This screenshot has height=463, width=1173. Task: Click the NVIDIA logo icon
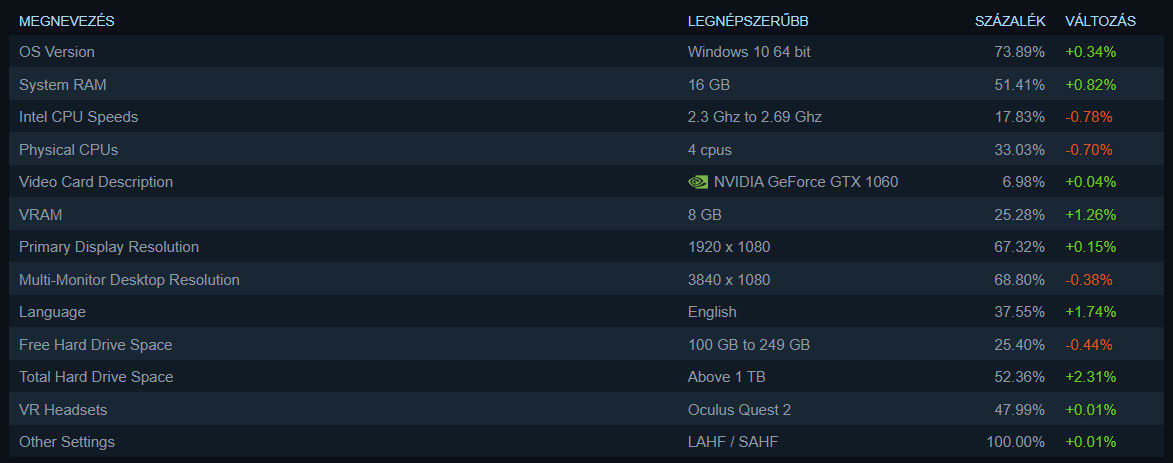coord(698,182)
